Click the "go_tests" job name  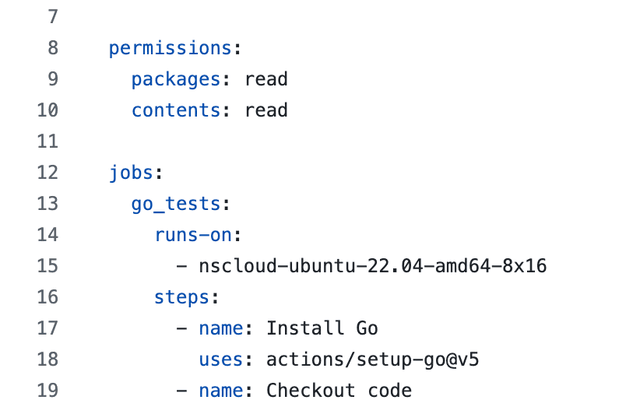pos(176,204)
